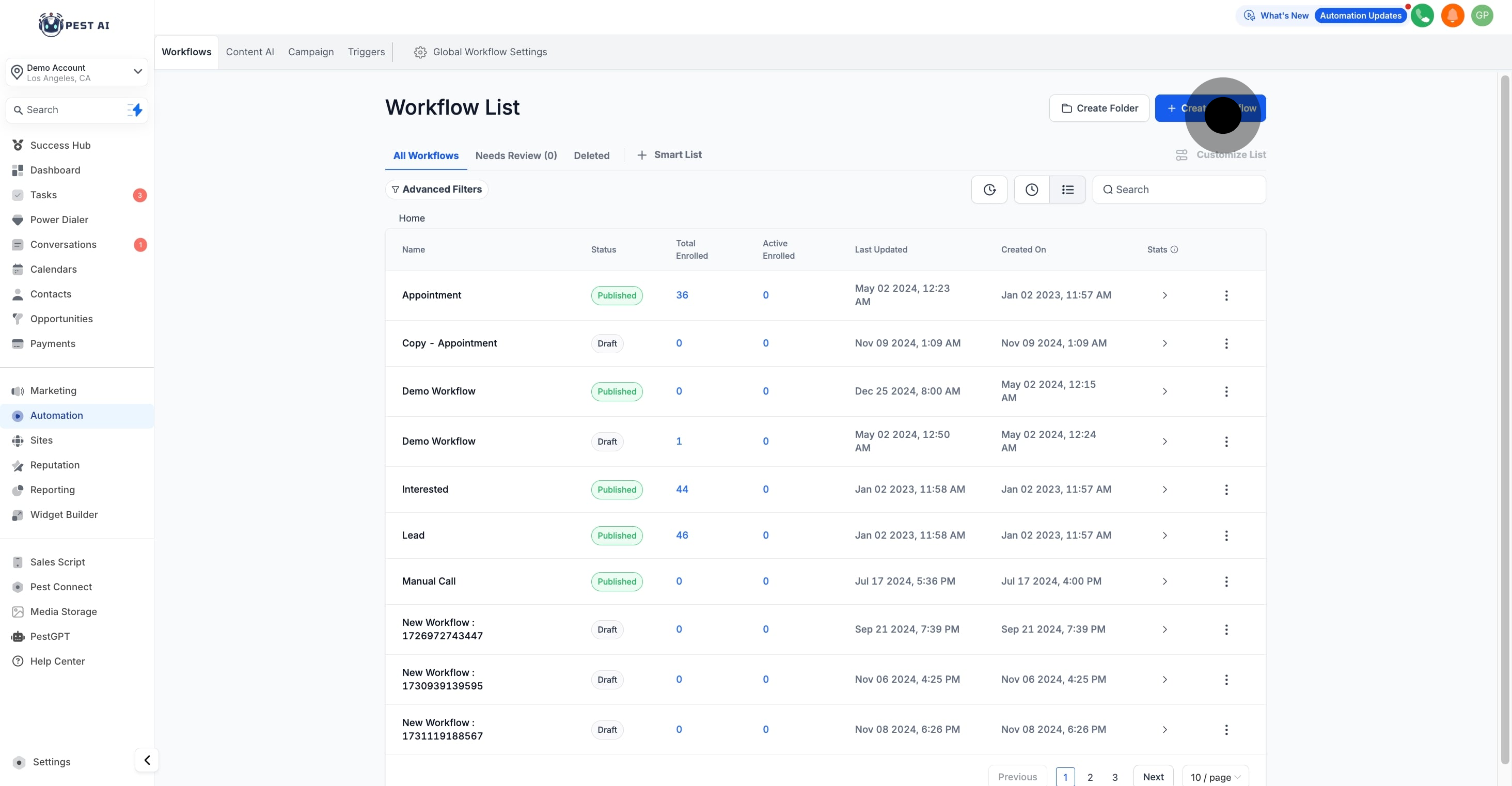1512x786 pixels.
Task: Open Appointment's 36 total enrolled link
Action: pos(682,295)
